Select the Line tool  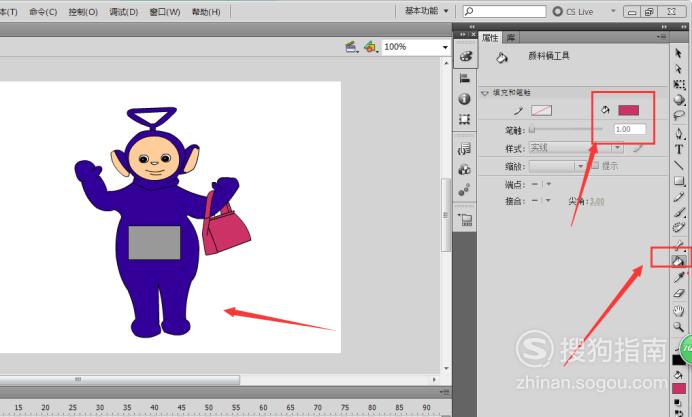(x=679, y=165)
